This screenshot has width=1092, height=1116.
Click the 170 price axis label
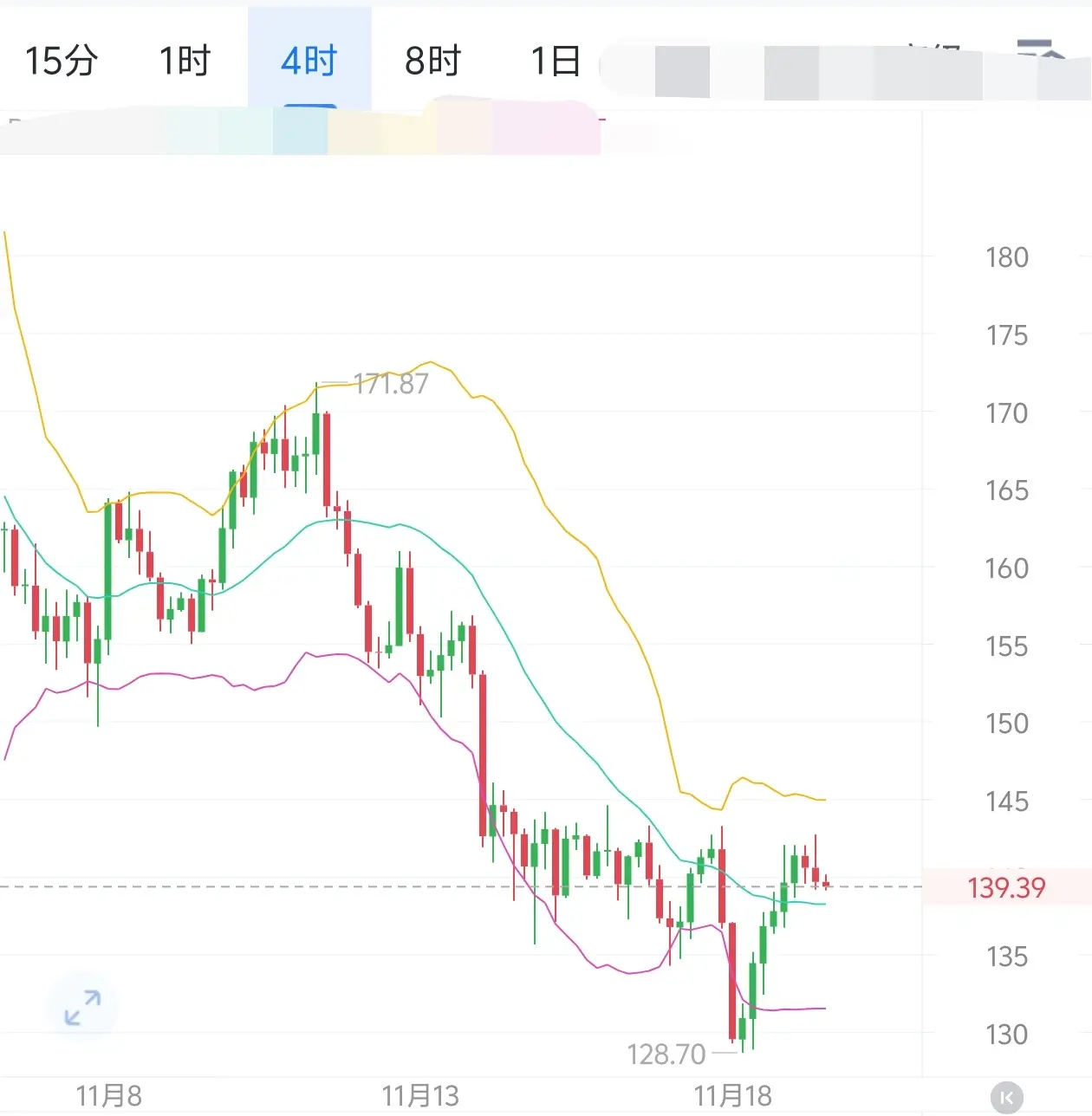[x=1006, y=412]
